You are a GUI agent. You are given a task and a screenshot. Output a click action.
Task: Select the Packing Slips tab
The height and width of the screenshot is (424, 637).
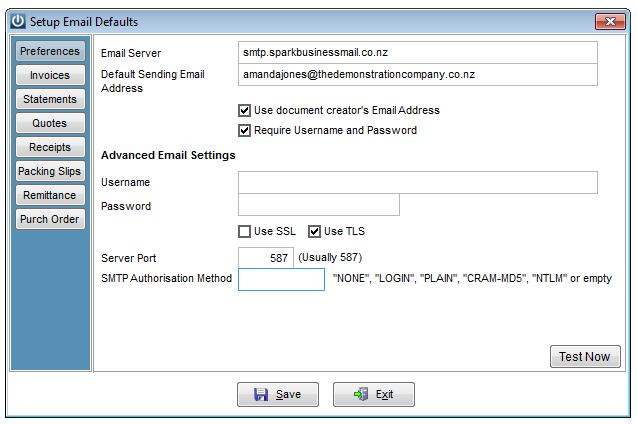[x=50, y=171]
